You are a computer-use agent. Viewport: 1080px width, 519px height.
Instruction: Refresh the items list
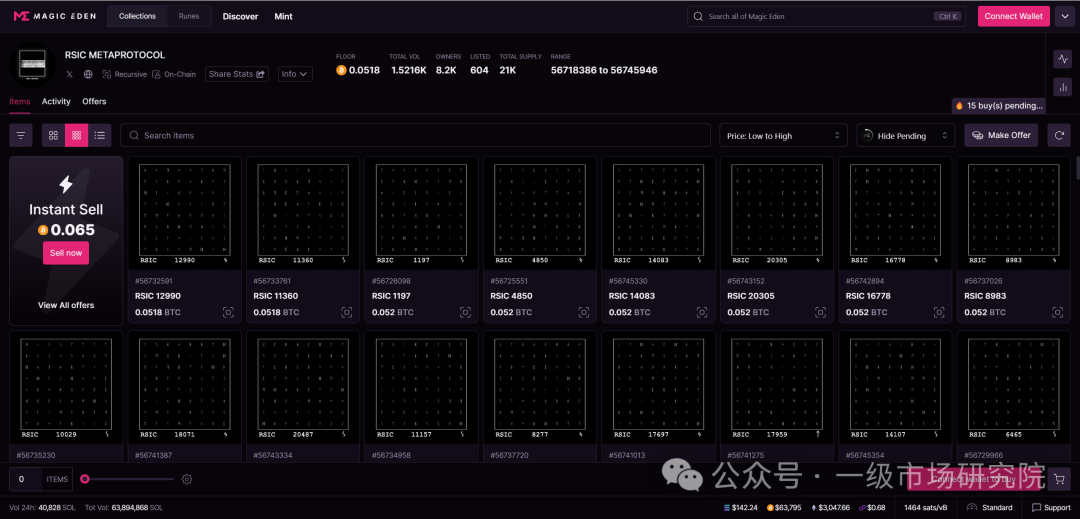coord(1059,136)
